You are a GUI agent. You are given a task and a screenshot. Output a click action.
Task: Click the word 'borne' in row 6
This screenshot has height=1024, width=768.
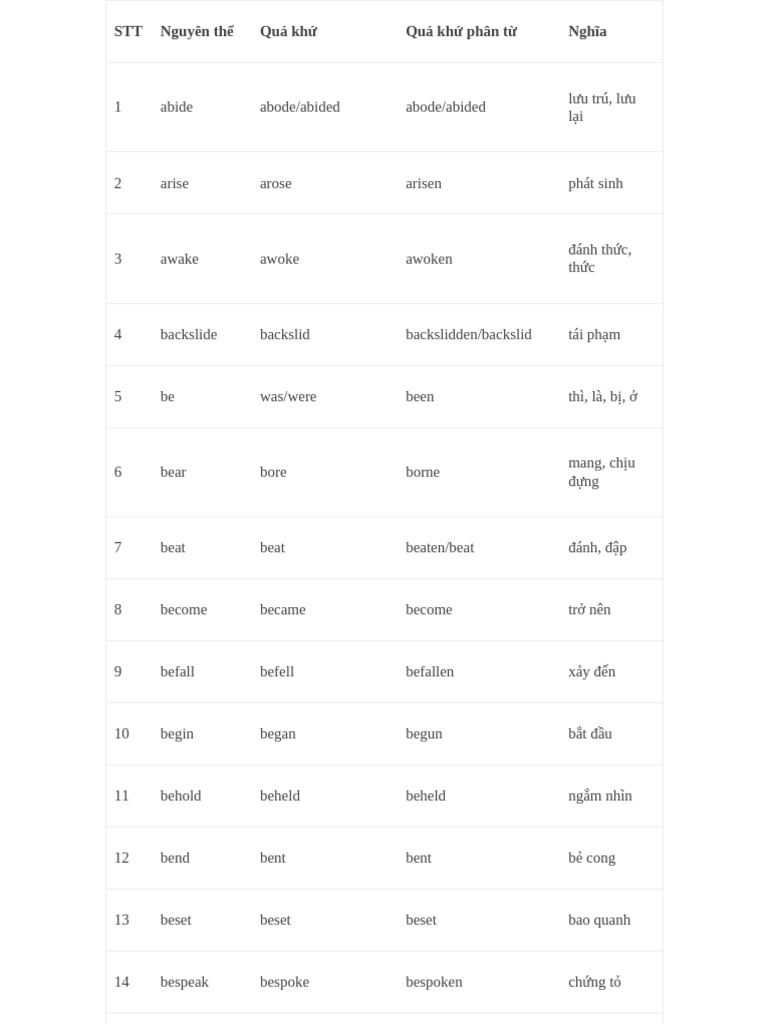[x=423, y=472]
